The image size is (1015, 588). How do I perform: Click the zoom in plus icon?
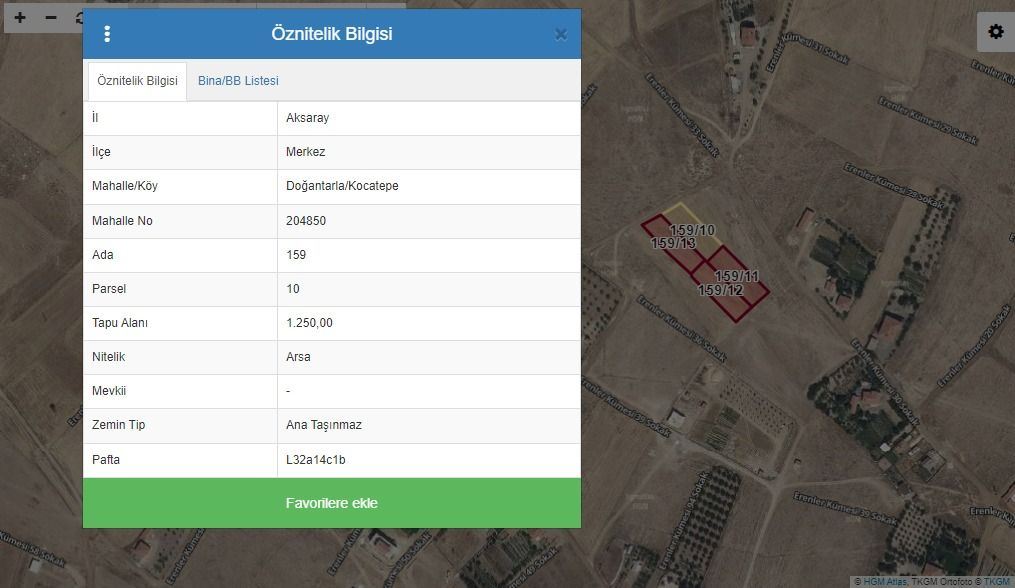(x=20, y=18)
